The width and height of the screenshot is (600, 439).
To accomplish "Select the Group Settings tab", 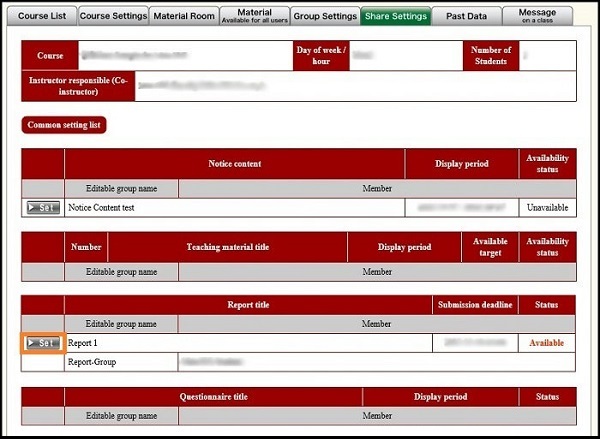I will 325,16.
